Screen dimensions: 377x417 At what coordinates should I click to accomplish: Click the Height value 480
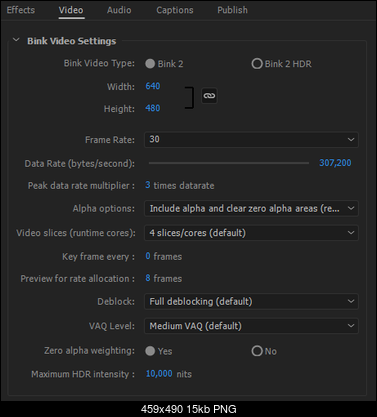(x=153, y=108)
